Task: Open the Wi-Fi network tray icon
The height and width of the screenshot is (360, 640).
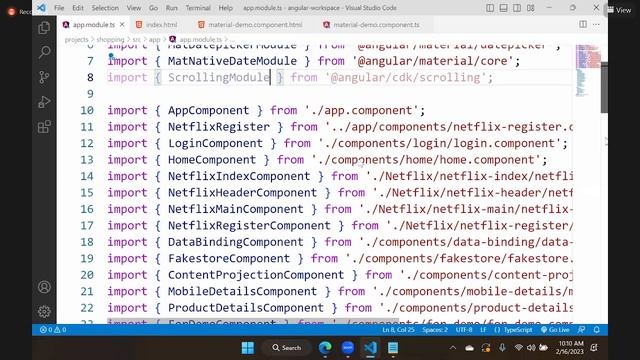Action: pyautogui.click(x=518, y=348)
